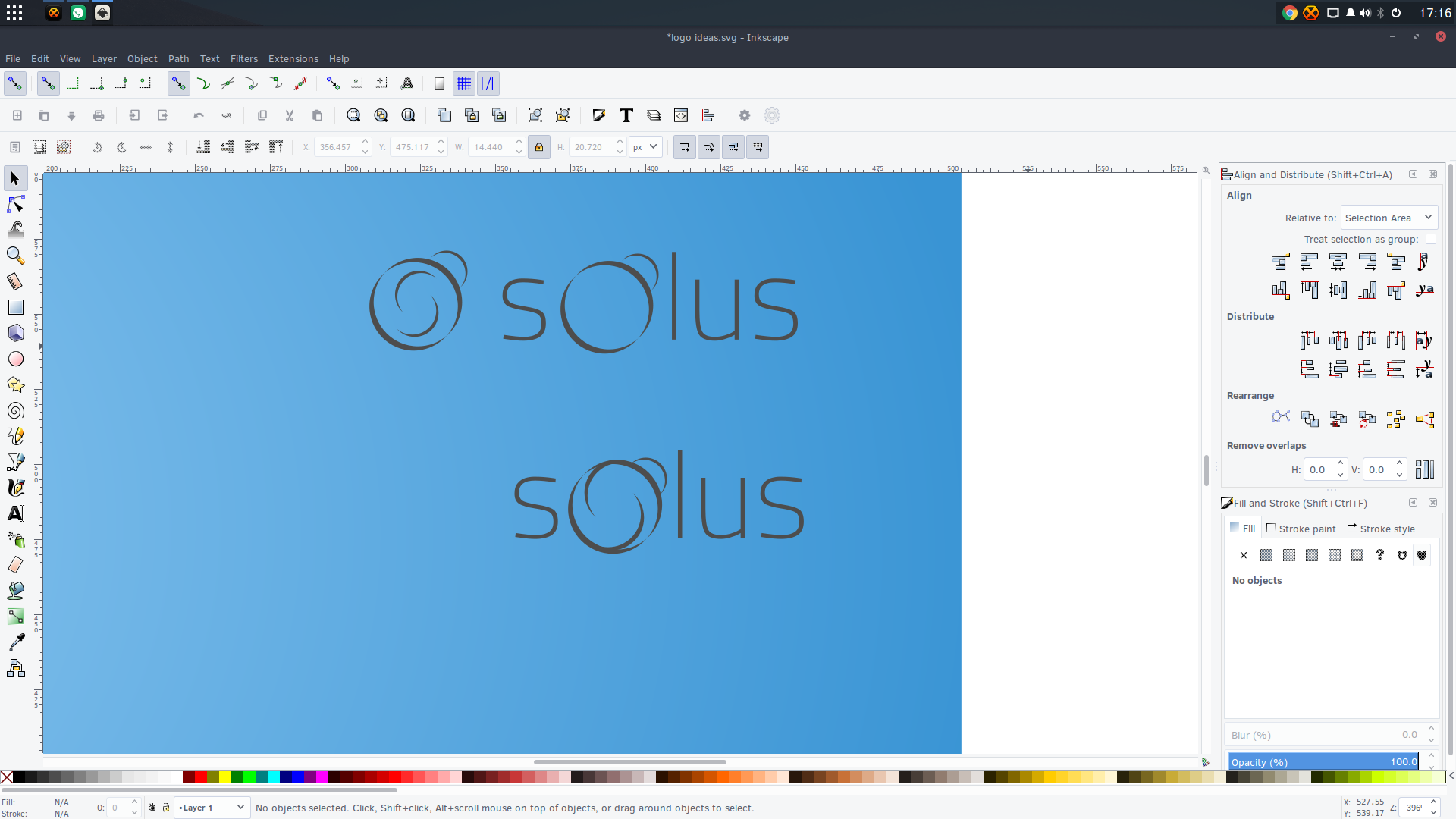Toggle the width-height lock ratio button
Screen dimensions: 1456x819
coord(539,147)
